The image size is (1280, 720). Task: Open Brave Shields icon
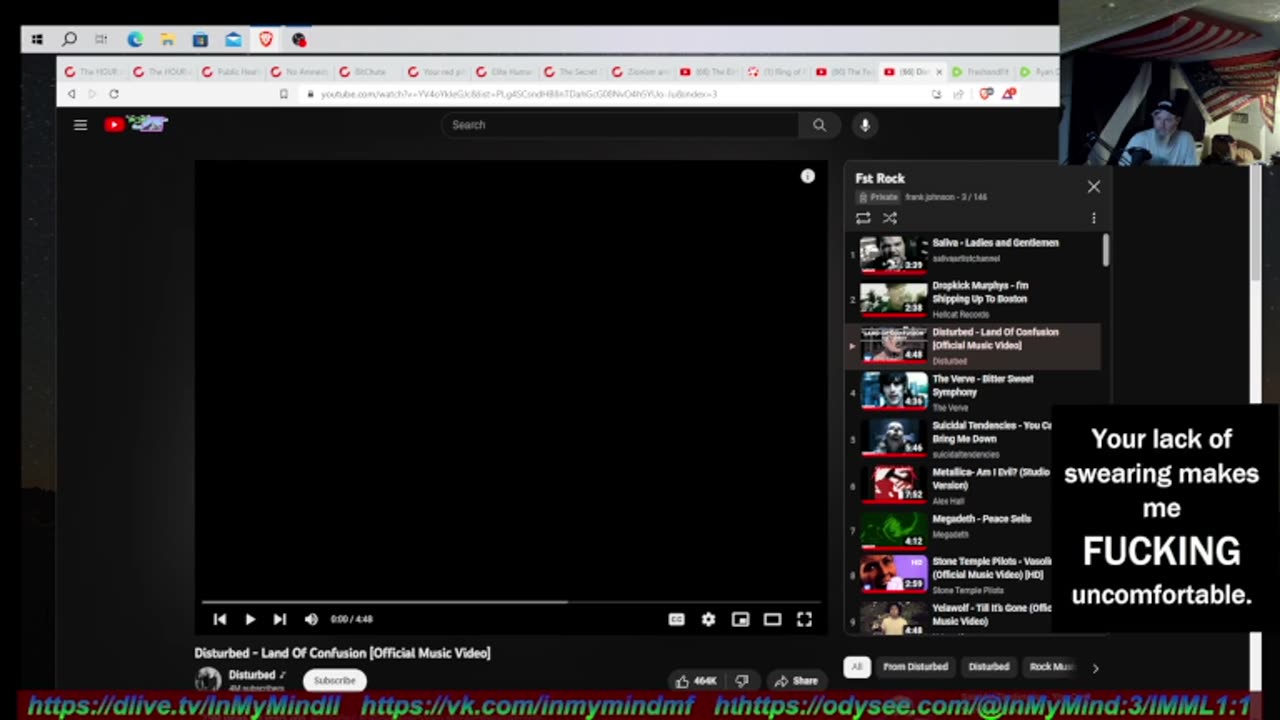click(986, 94)
